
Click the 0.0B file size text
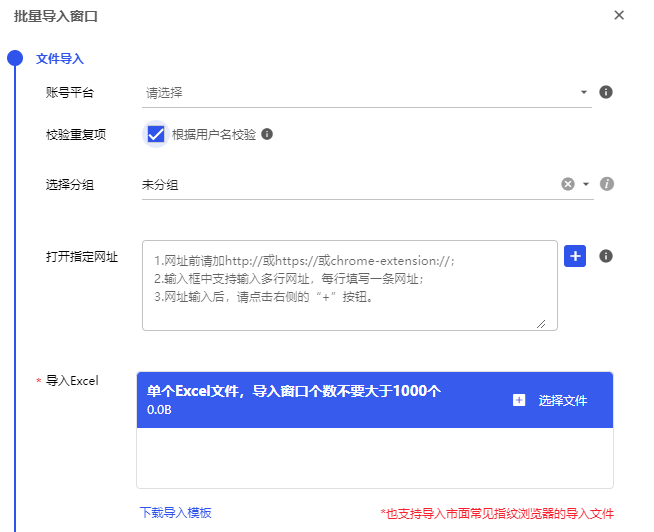(159, 410)
